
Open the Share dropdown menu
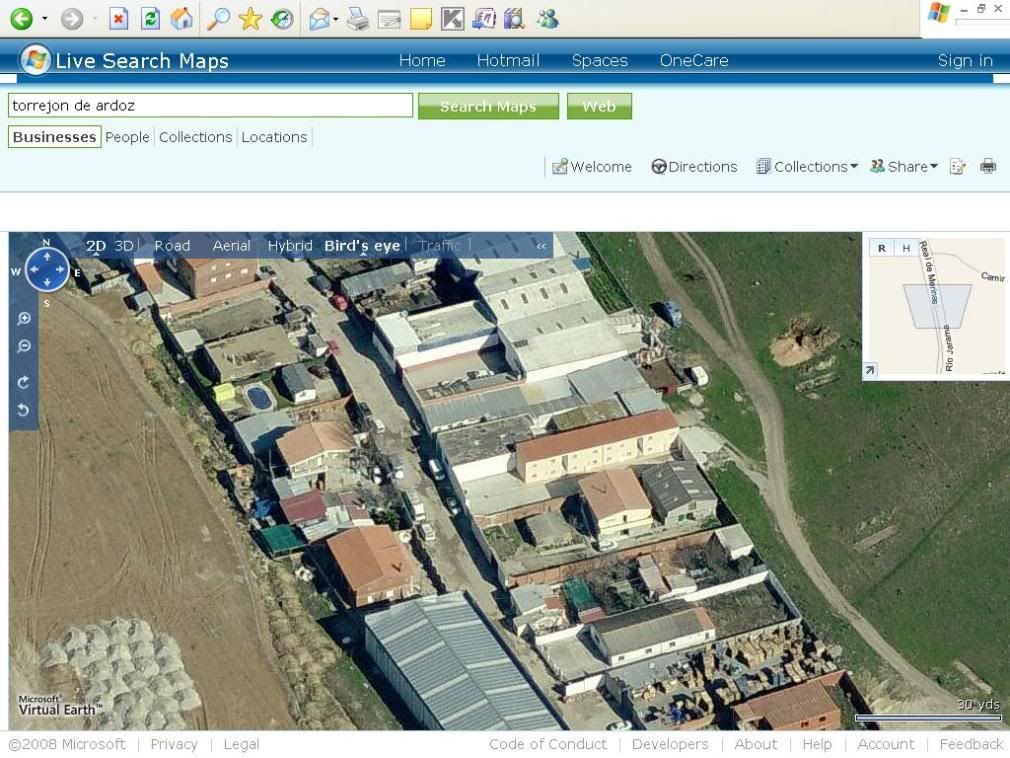[x=904, y=167]
